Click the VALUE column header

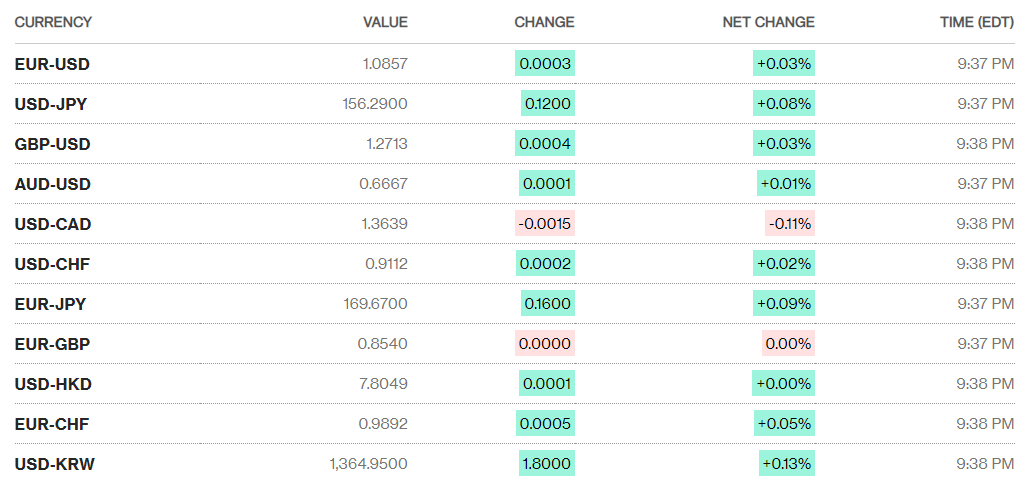tap(385, 22)
